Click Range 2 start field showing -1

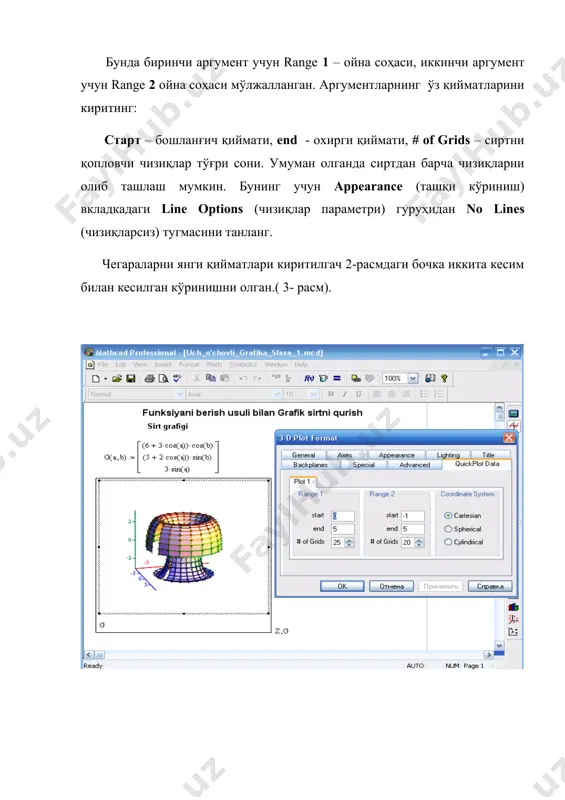412,516
